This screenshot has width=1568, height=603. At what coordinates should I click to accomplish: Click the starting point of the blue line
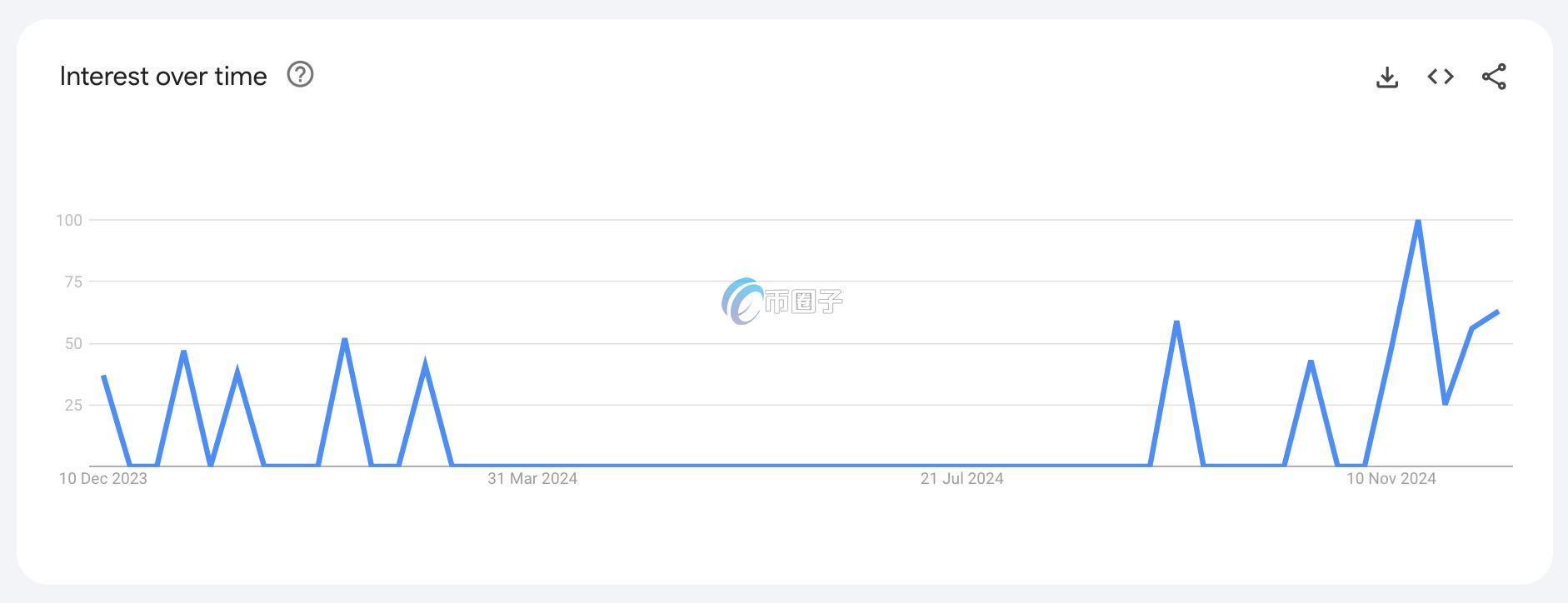click(x=103, y=376)
